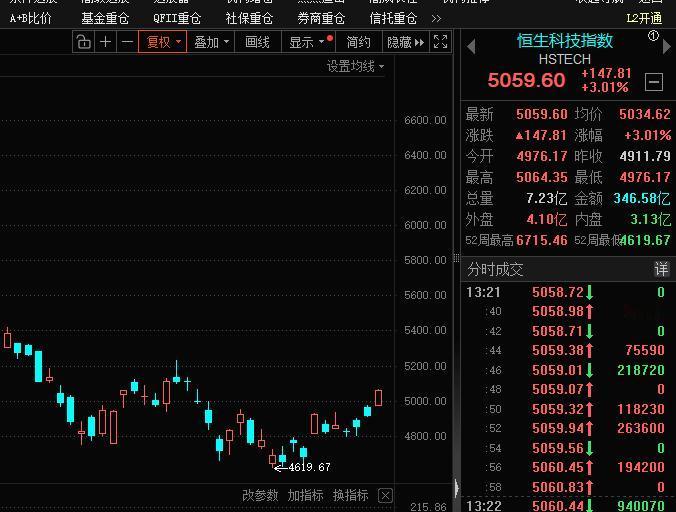
Task: Click 52周最高 value 6715.46
Action: 541,240
